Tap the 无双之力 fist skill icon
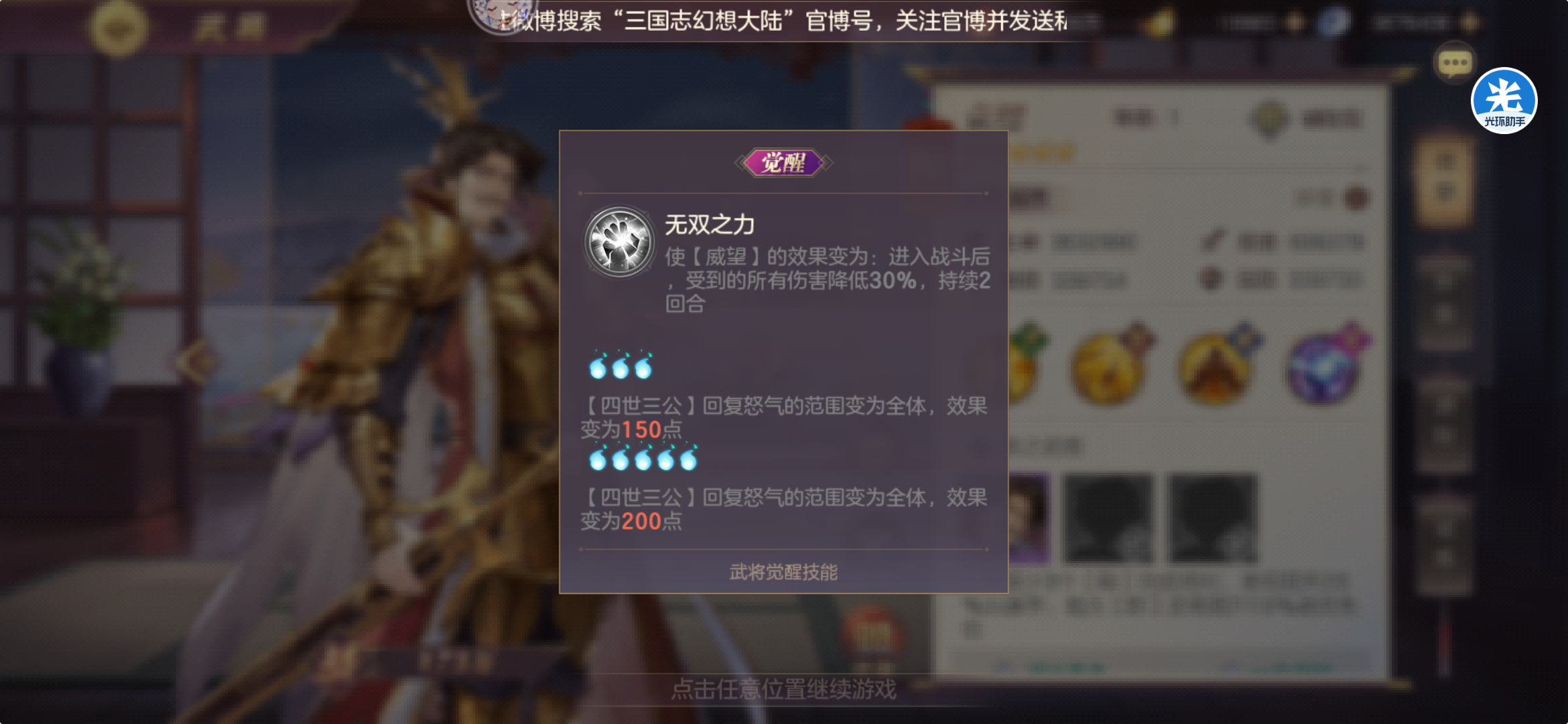Image resolution: width=1568 pixels, height=724 pixels. pos(619,241)
